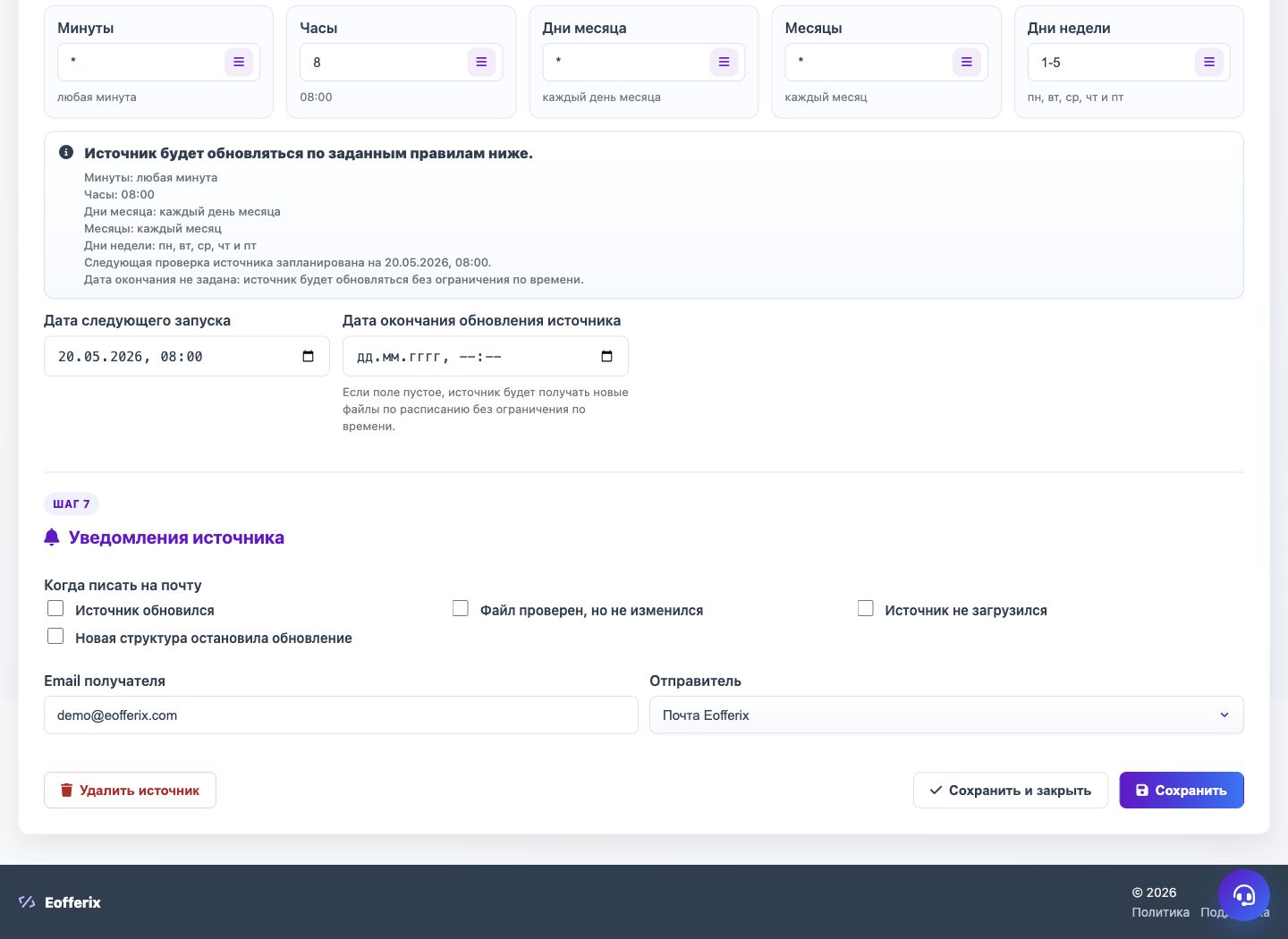Click 'Сохранить и закрыть' button
Image resolution: width=1288 pixels, height=939 pixels.
point(1011,790)
